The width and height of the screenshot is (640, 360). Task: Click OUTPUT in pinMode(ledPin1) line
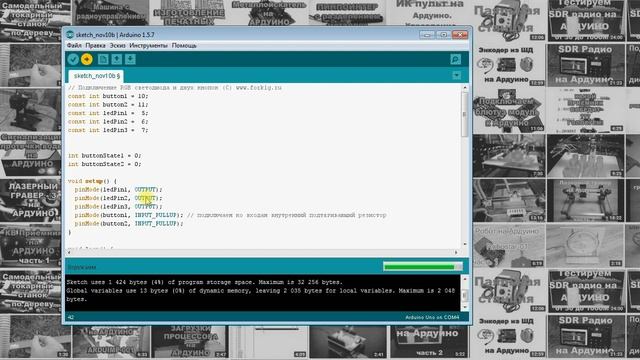click(x=146, y=190)
